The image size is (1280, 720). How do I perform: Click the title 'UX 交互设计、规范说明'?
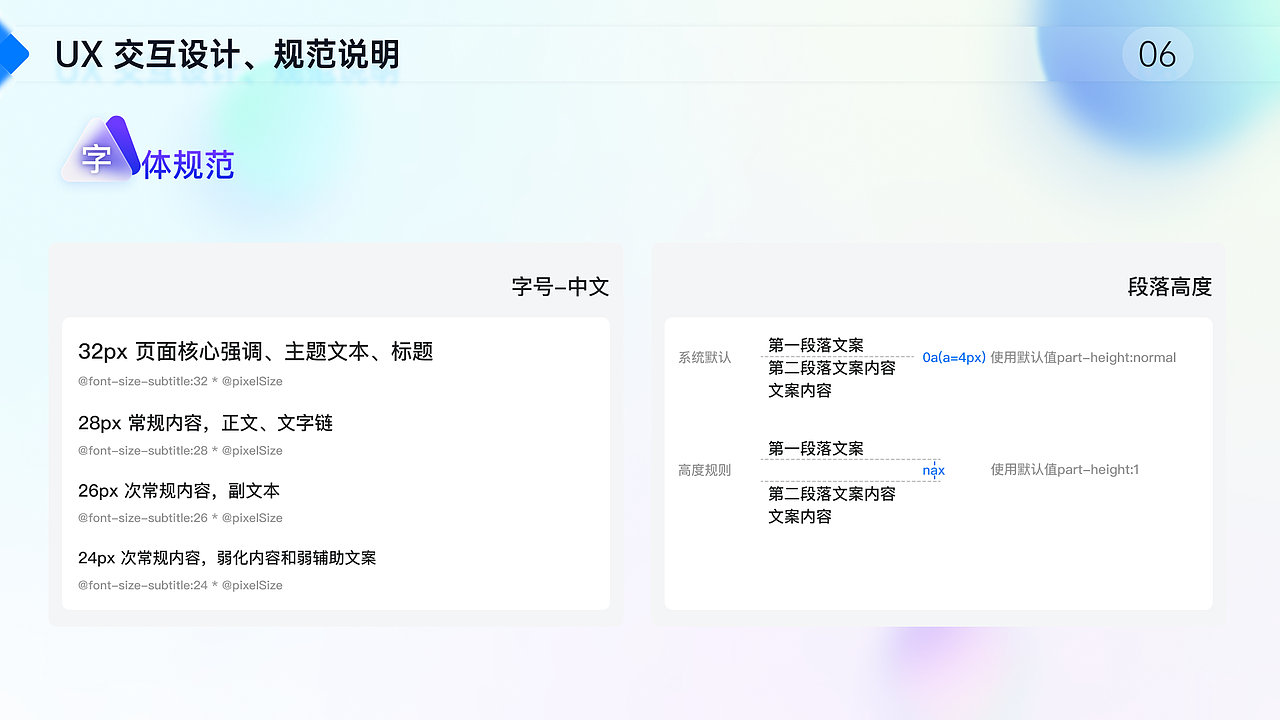228,54
